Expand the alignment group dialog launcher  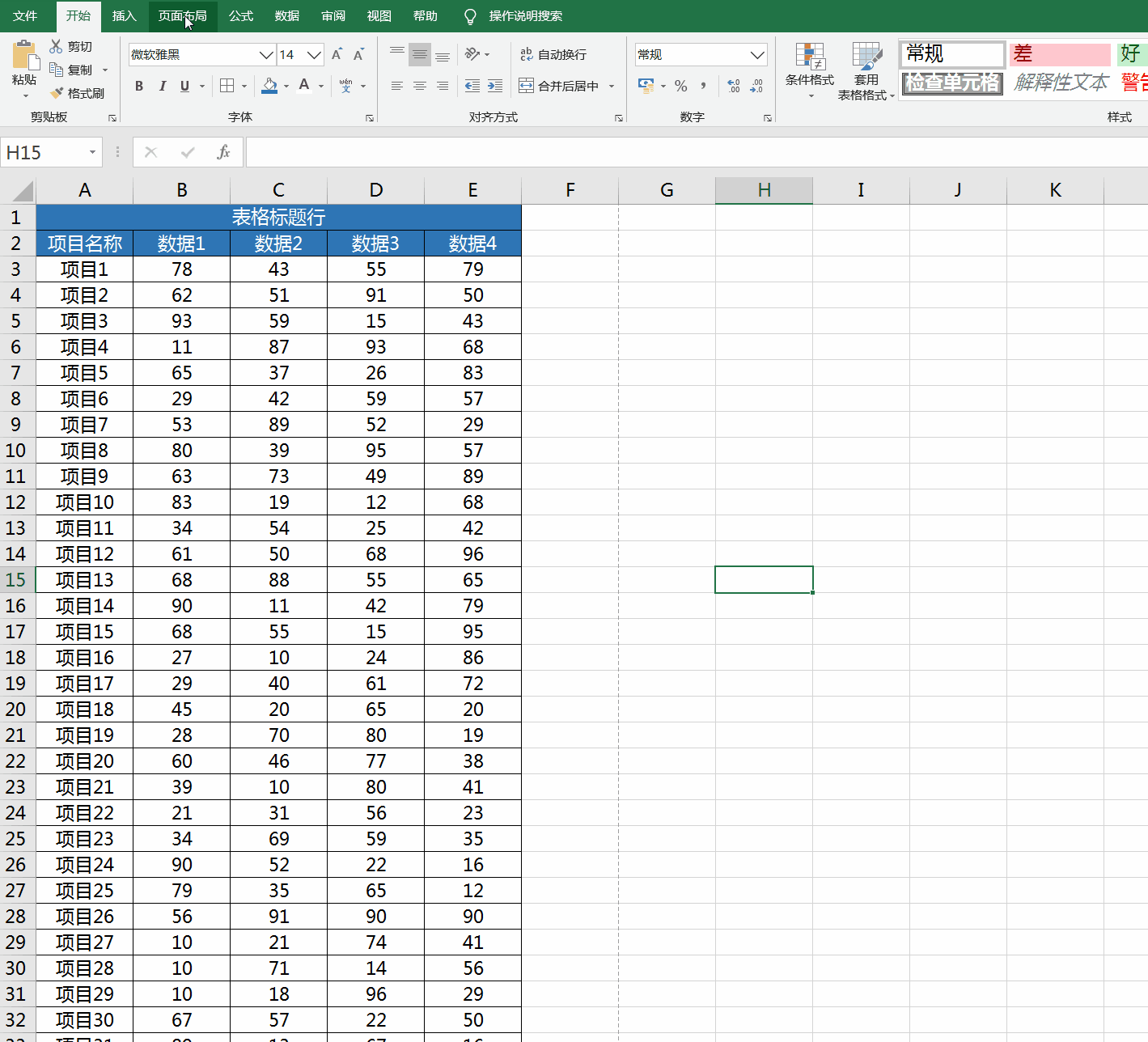pyautogui.click(x=619, y=118)
